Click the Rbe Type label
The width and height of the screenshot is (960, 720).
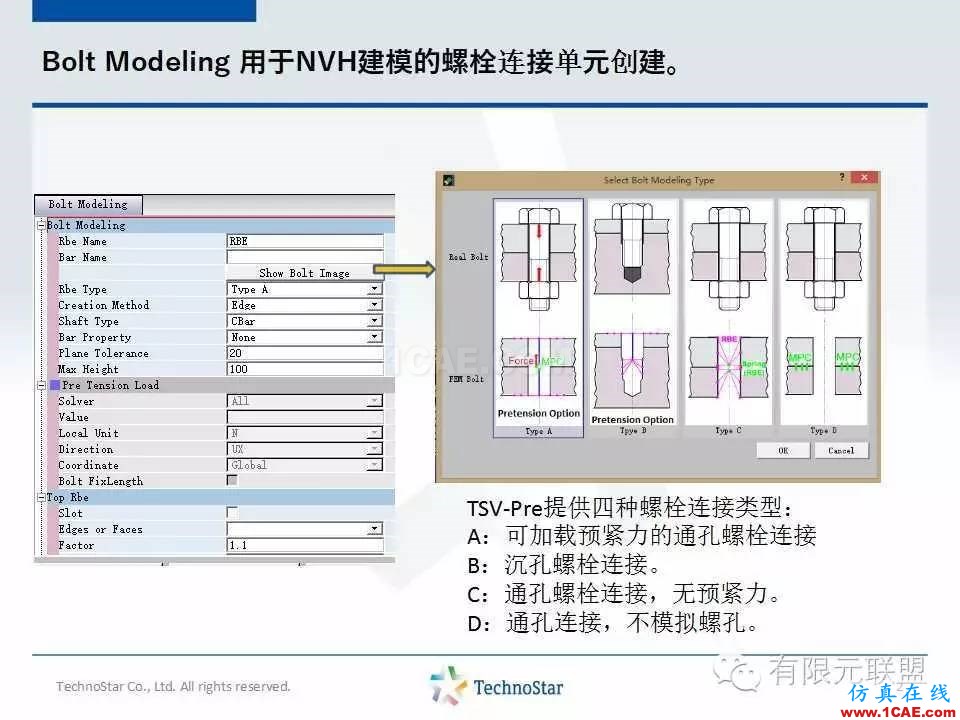pos(83,289)
